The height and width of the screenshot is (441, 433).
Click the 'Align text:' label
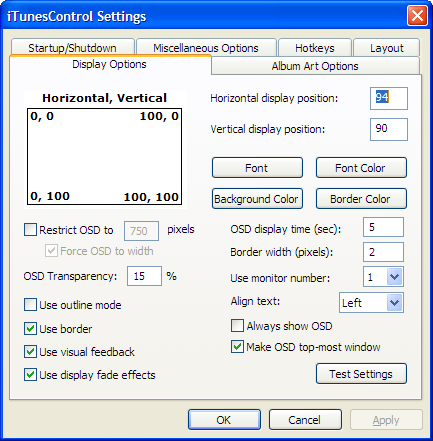point(255,301)
